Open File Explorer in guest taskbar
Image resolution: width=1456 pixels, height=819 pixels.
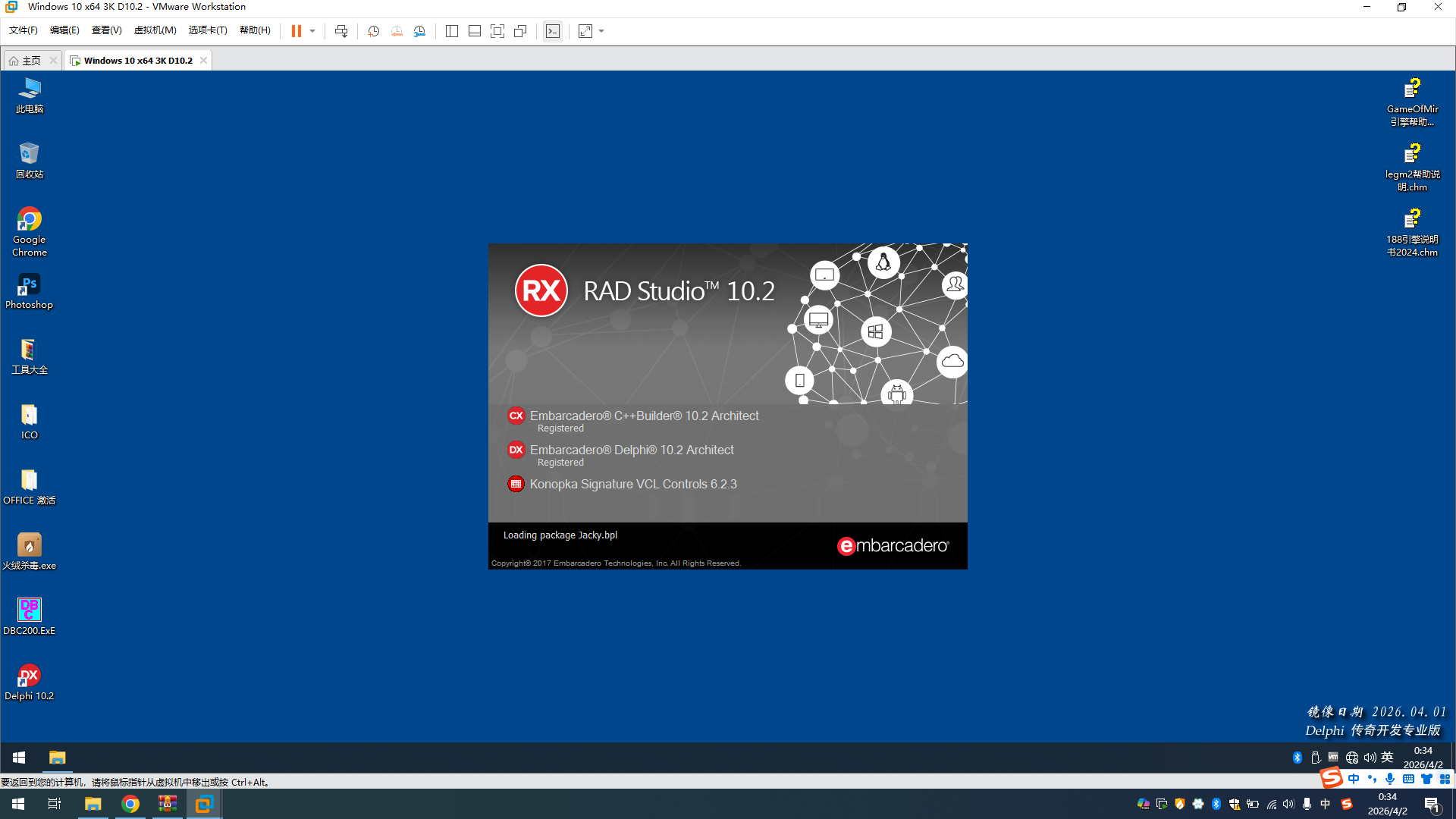[57, 758]
